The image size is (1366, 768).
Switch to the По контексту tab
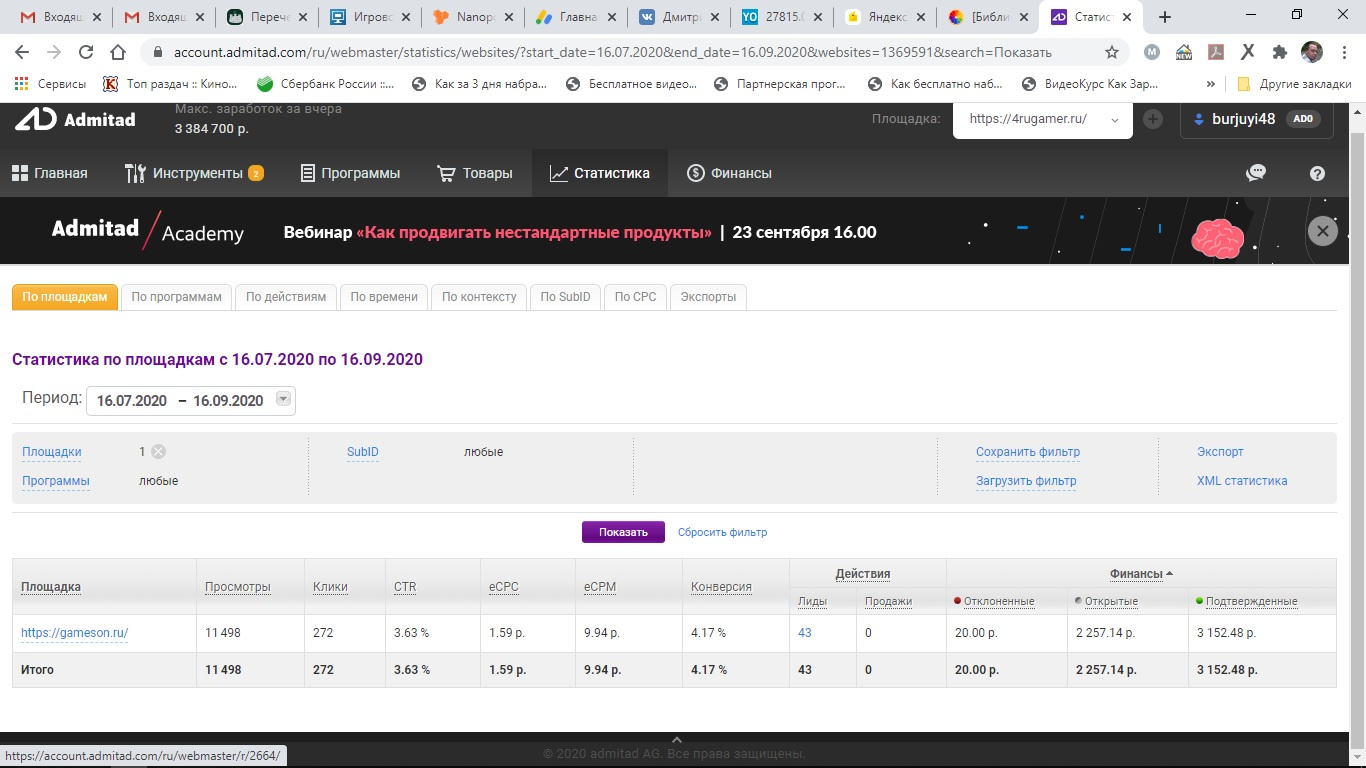click(479, 297)
